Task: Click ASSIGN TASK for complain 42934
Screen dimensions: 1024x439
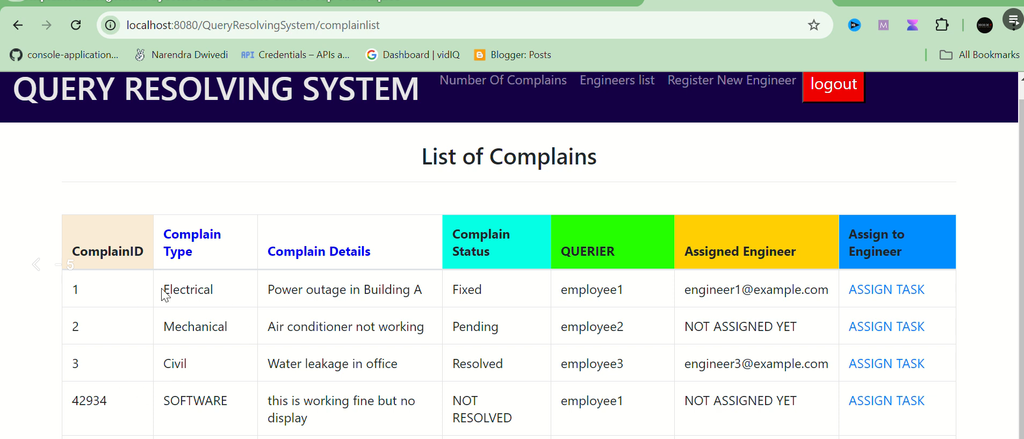Action: [886, 400]
